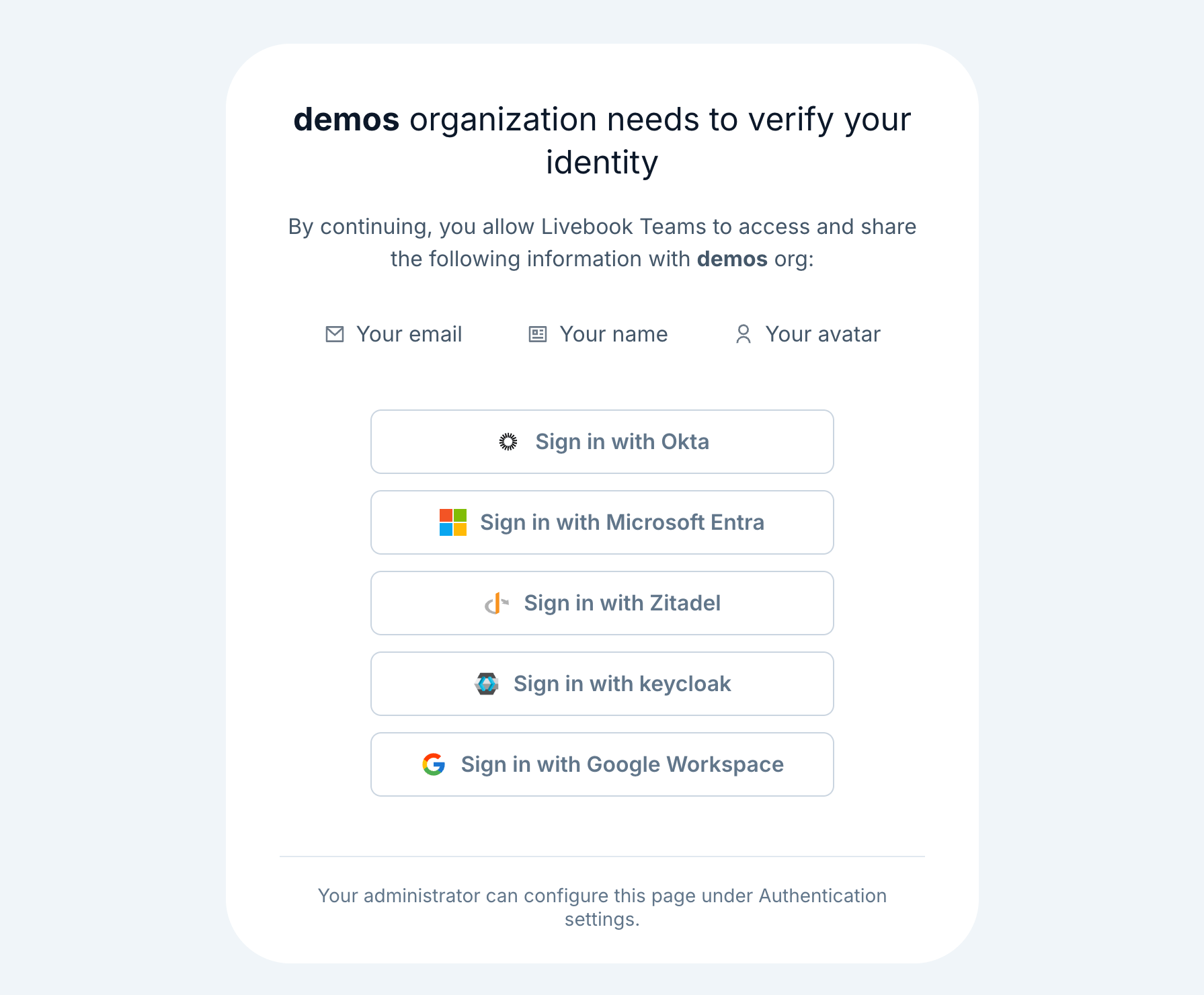The height and width of the screenshot is (995, 1204).
Task: Sign in with Microsoft Entra
Action: 622,522
